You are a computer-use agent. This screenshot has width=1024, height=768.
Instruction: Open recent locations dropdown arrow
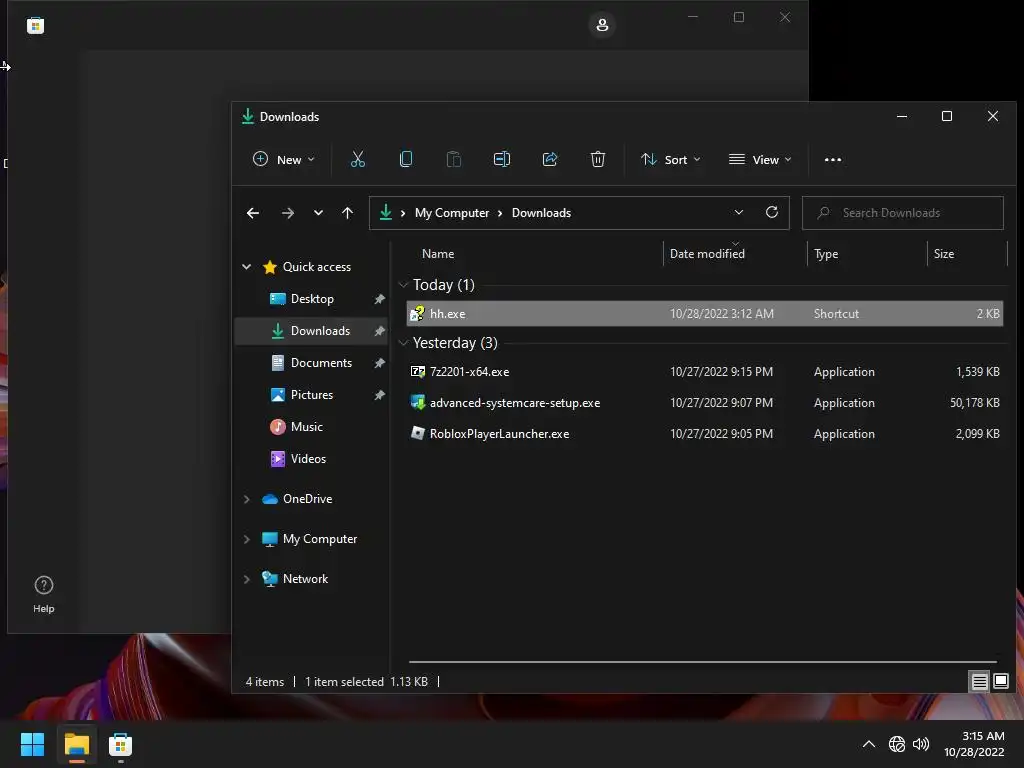318,213
